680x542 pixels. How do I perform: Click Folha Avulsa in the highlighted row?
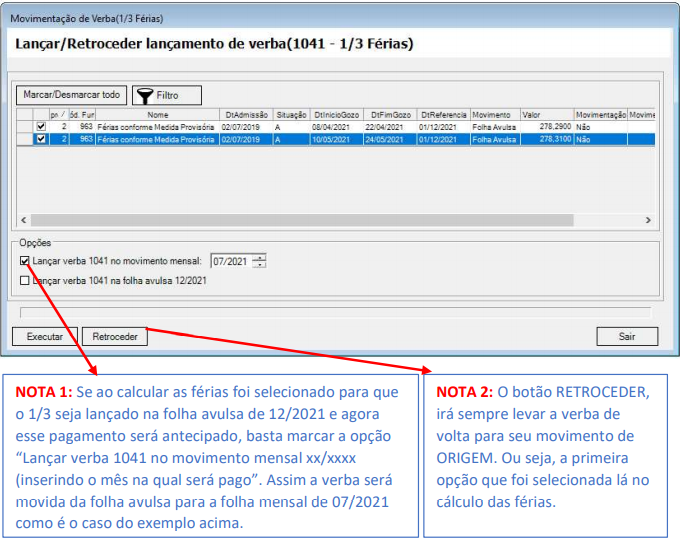pyautogui.click(x=495, y=139)
